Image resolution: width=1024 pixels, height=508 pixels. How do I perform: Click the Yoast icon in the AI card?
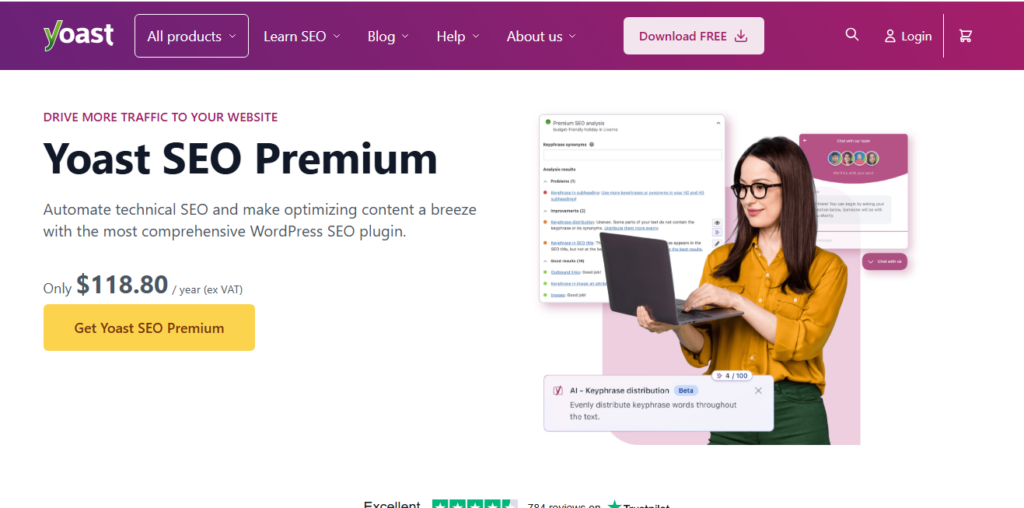558,390
